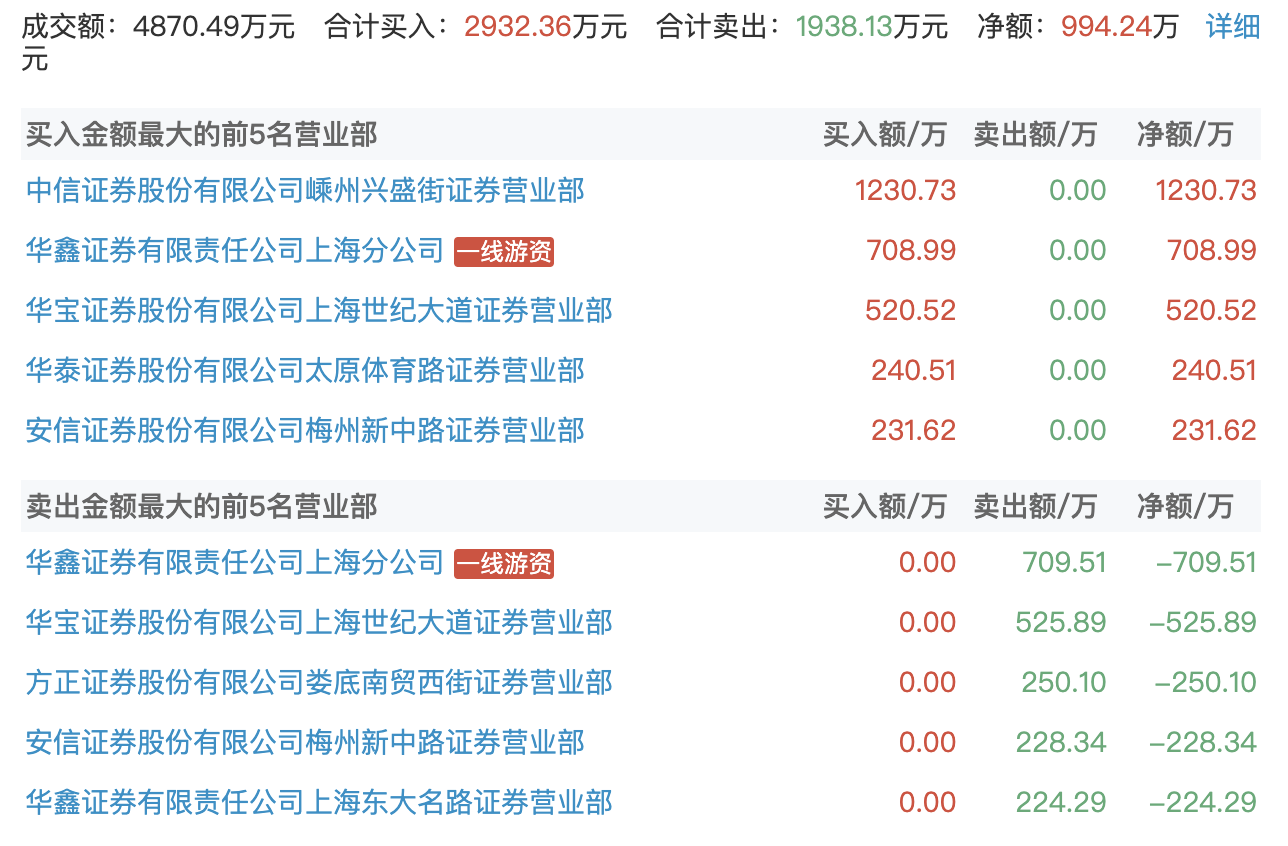This screenshot has width=1288, height=846.
Task: Click the 净额/万 column header in buy table
Action: [x=1184, y=134]
